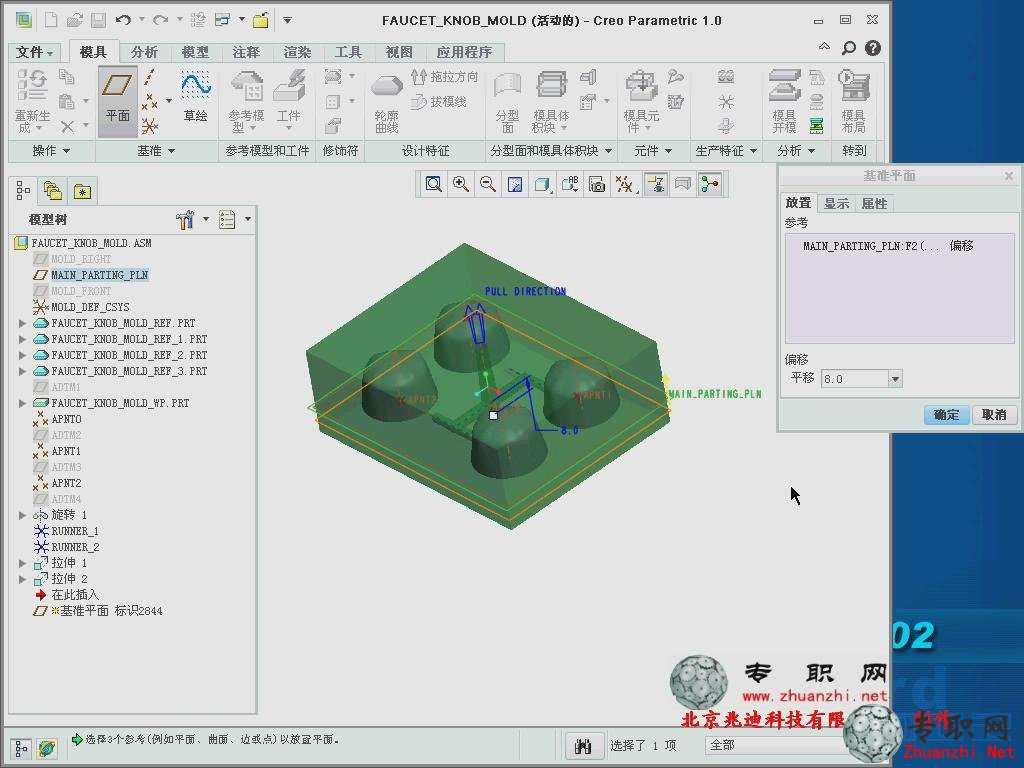Expand FAUCET_KNOB_MOLD_WF.PRT node

coord(22,403)
